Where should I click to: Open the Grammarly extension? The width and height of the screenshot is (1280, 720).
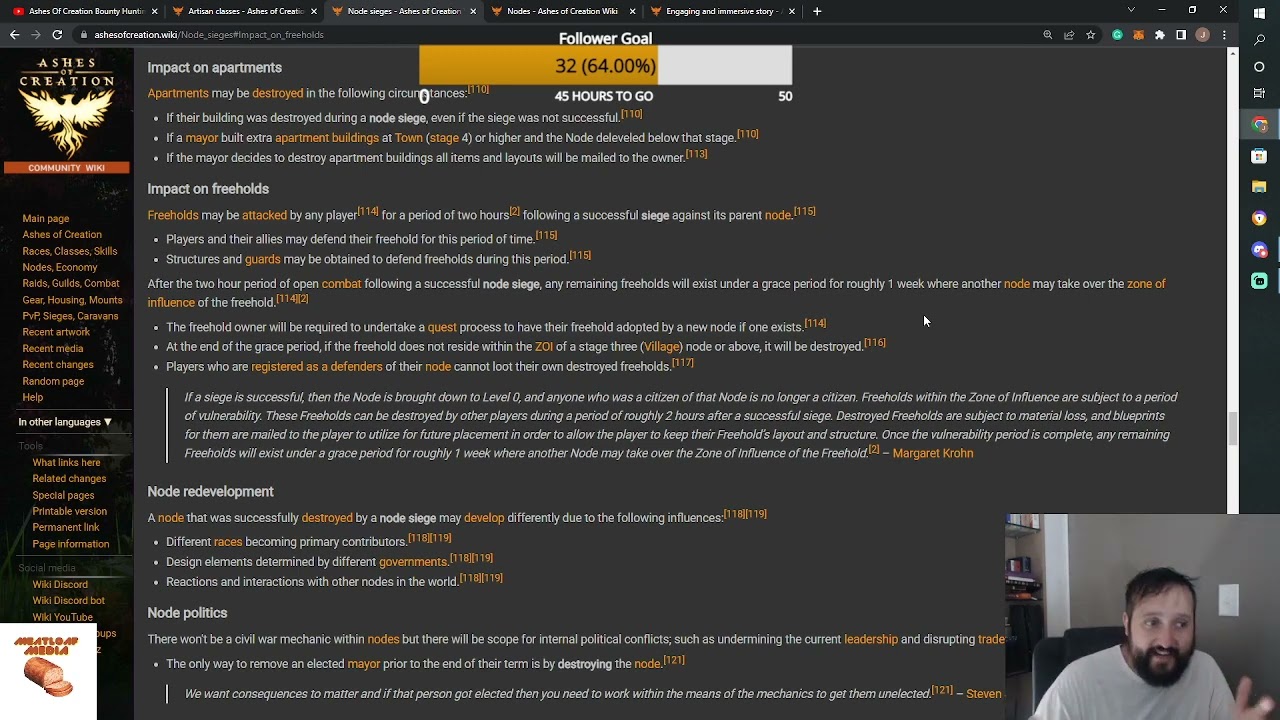tap(1117, 35)
